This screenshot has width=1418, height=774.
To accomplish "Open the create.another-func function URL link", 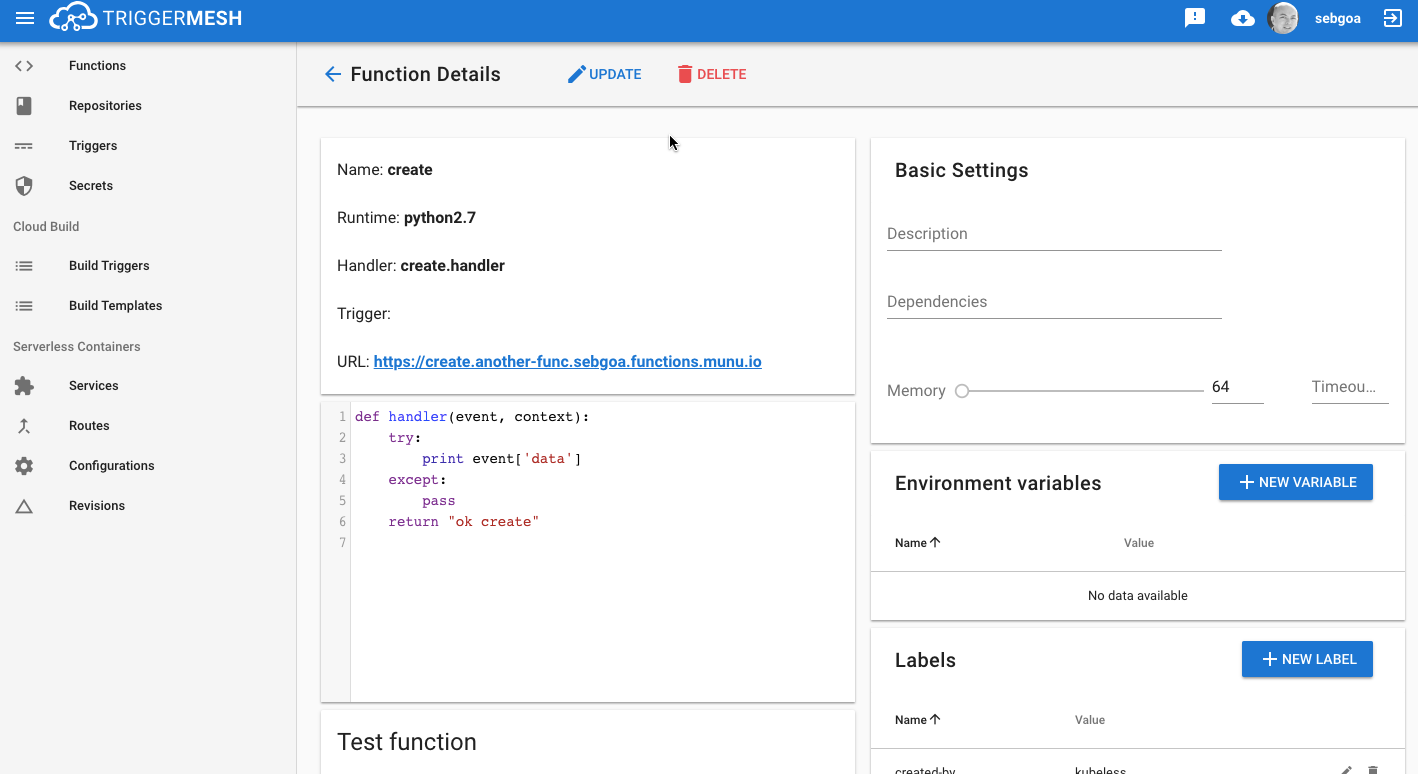I will (x=568, y=362).
